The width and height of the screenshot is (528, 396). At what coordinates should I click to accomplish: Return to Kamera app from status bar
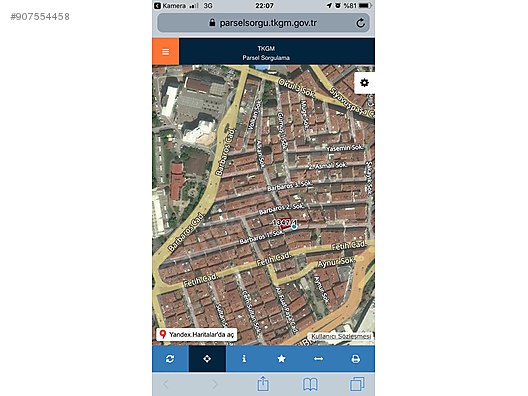[170, 6]
